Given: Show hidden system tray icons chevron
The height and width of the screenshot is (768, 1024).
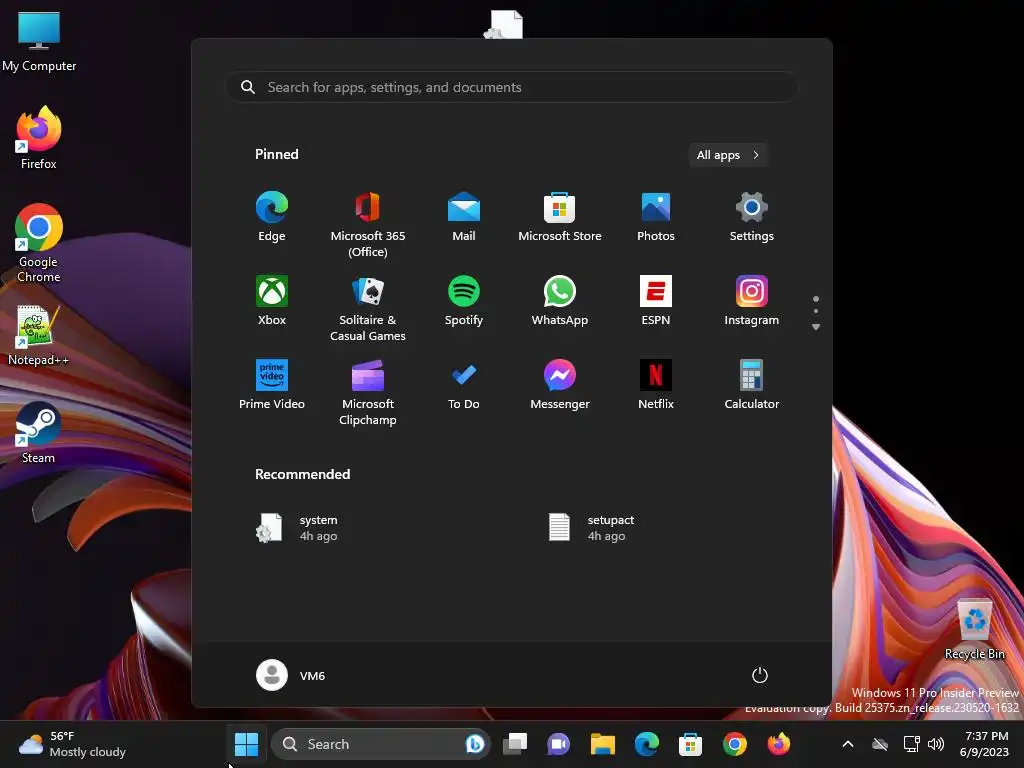Looking at the screenshot, I should (848, 744).
